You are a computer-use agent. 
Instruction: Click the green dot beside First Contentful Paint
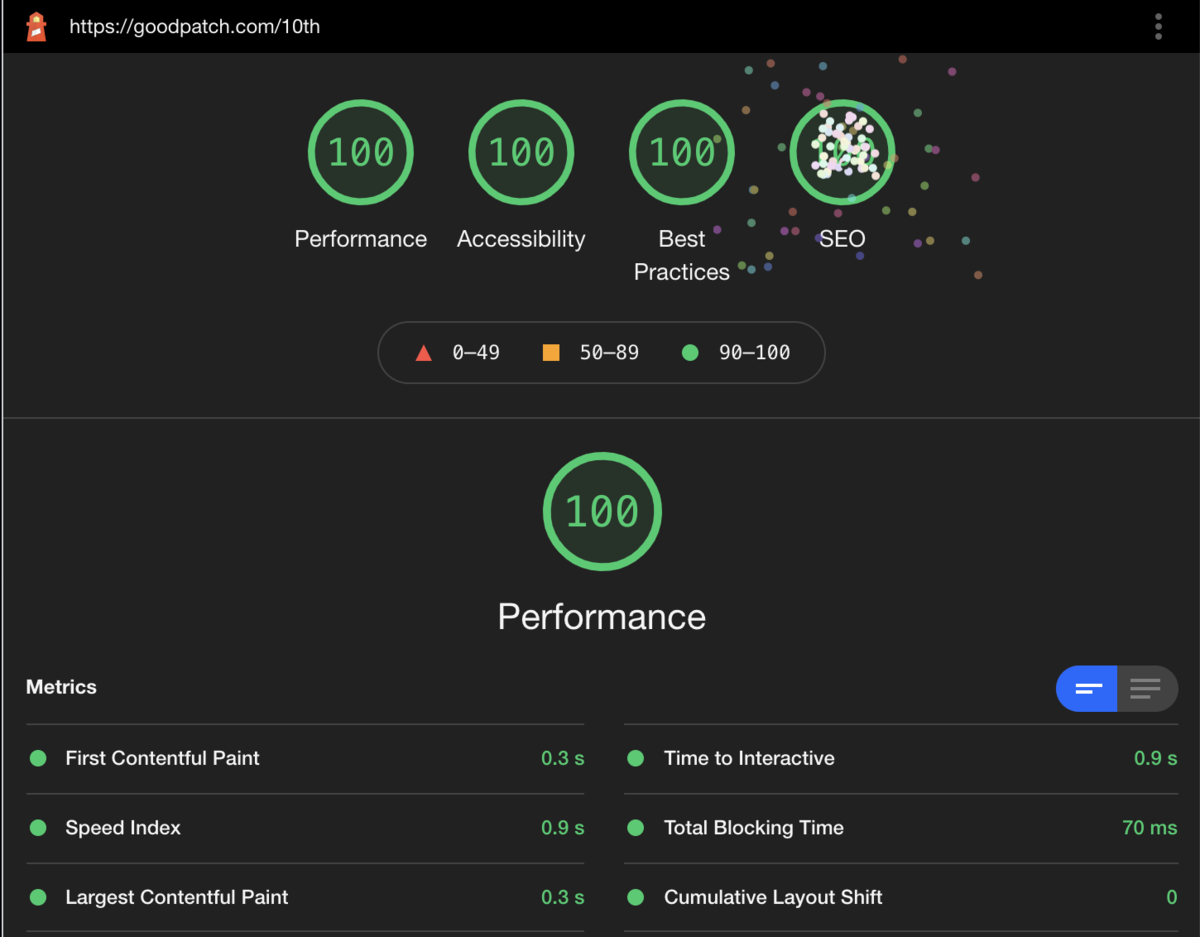pyautogui.click(x=38, y=758)
